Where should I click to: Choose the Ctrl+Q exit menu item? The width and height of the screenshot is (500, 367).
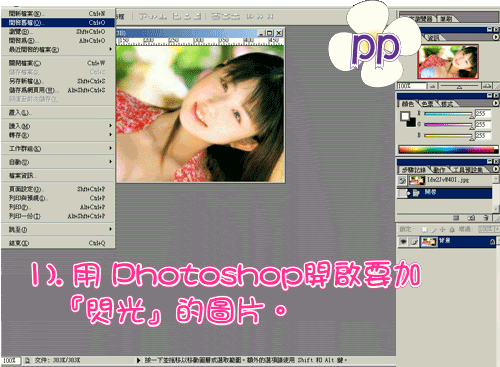tap(58, 243)
